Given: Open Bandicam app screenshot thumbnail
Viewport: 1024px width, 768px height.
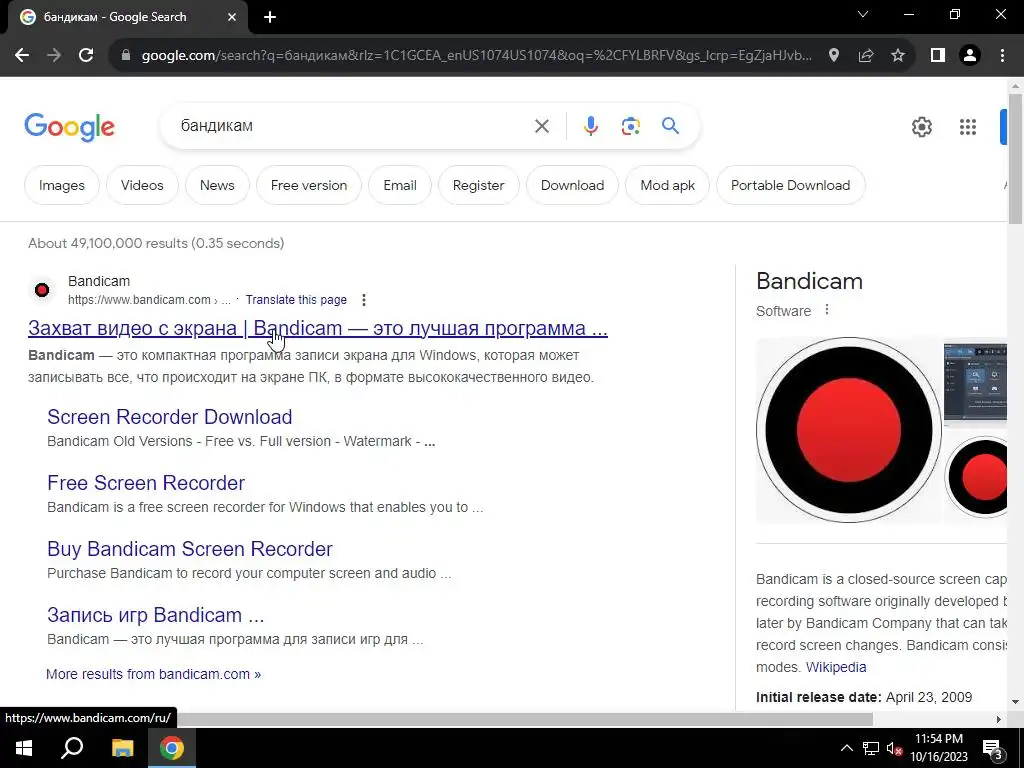Looking at the screenshot, I should [976, 383].
